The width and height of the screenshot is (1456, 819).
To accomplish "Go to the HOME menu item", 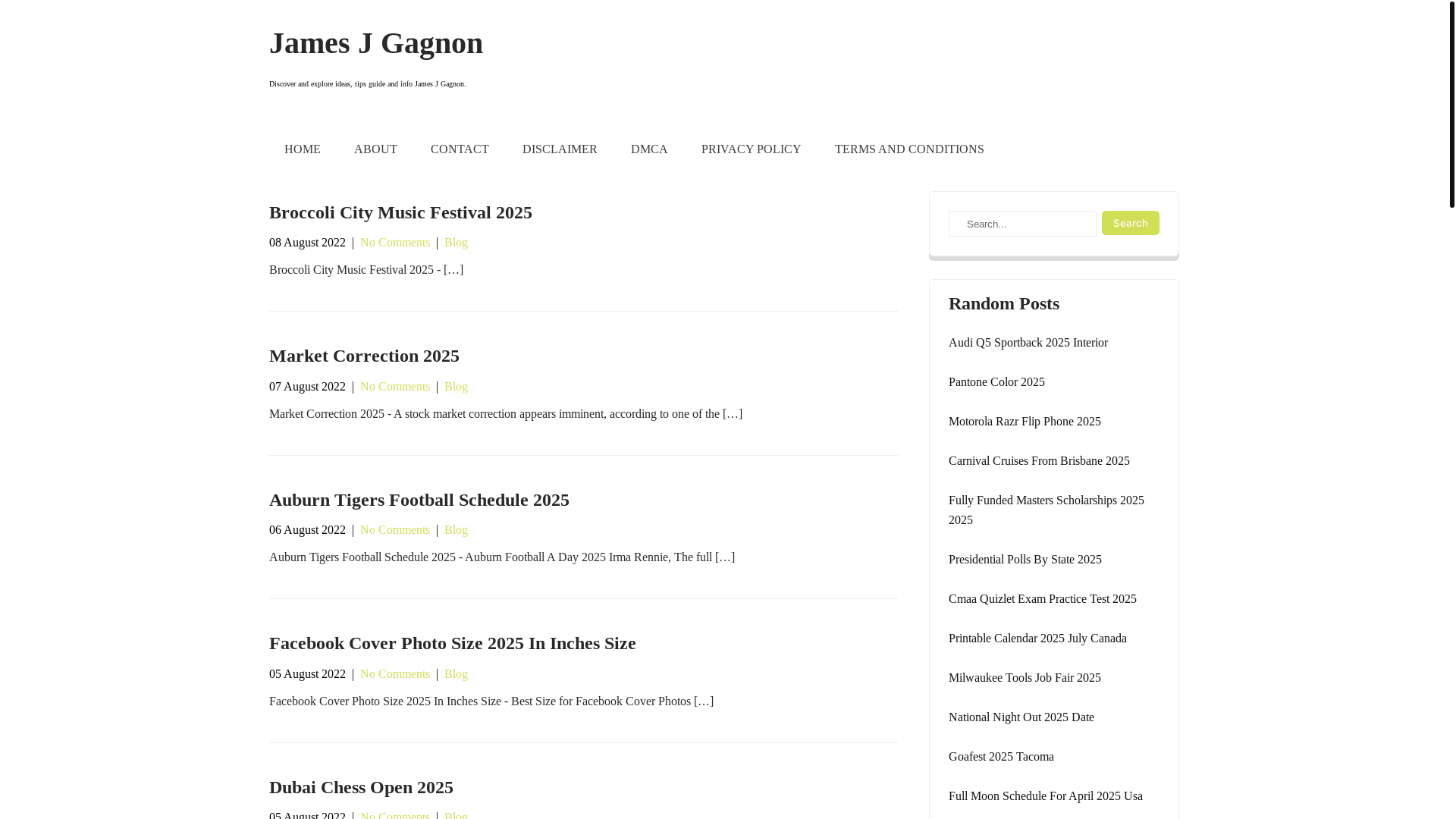I will pyautogui.click(x=303, y=149).
